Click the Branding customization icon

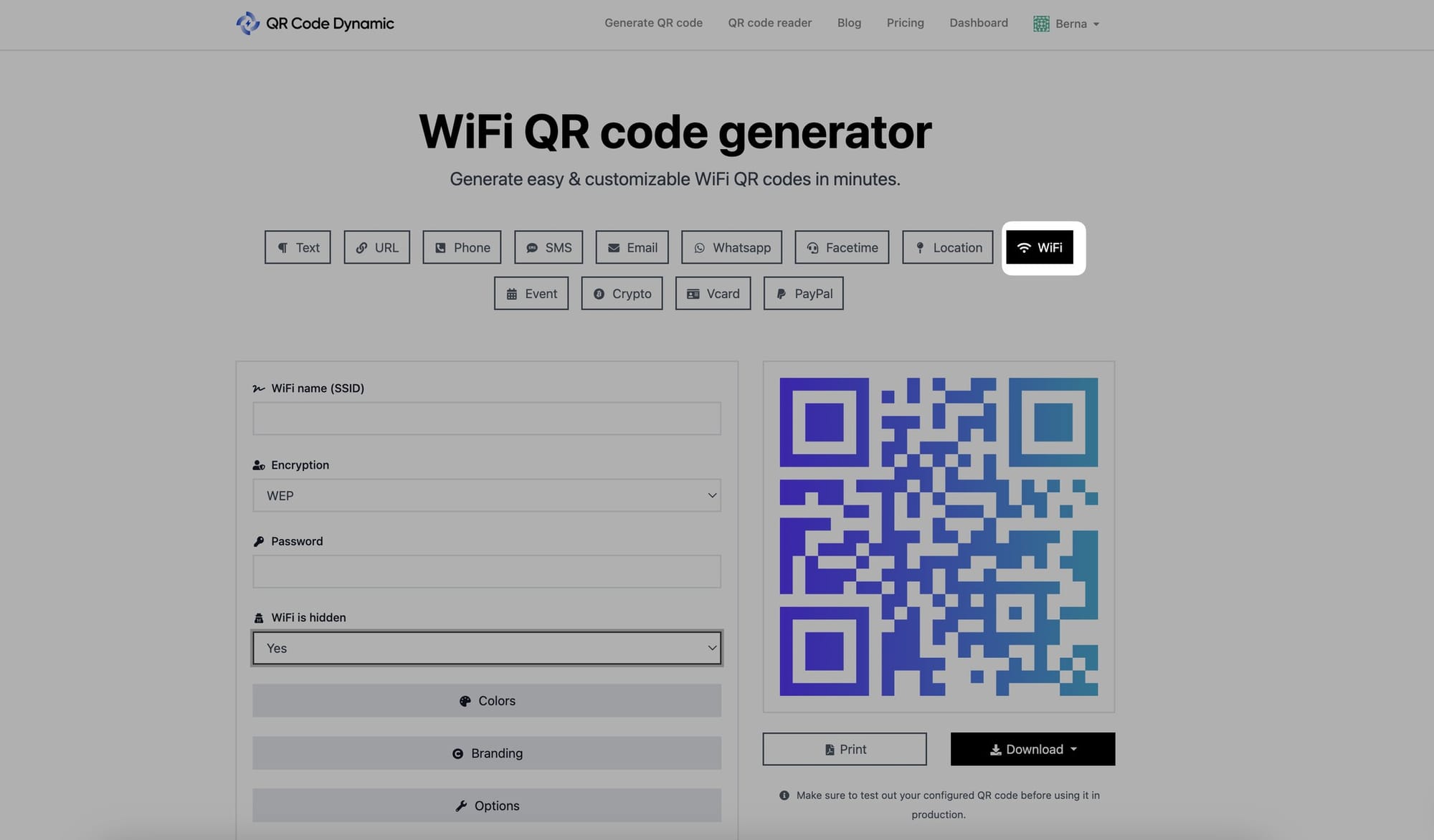coord(457,753)
